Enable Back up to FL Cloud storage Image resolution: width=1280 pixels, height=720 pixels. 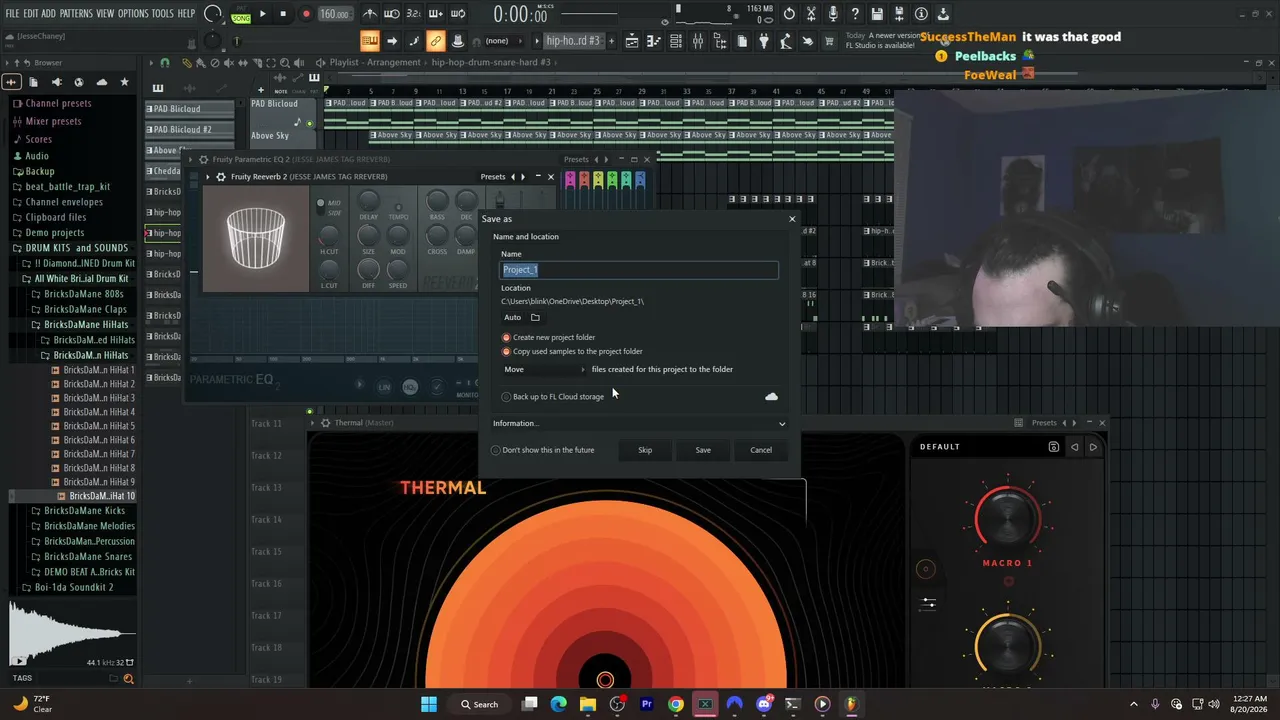point(506,397)
